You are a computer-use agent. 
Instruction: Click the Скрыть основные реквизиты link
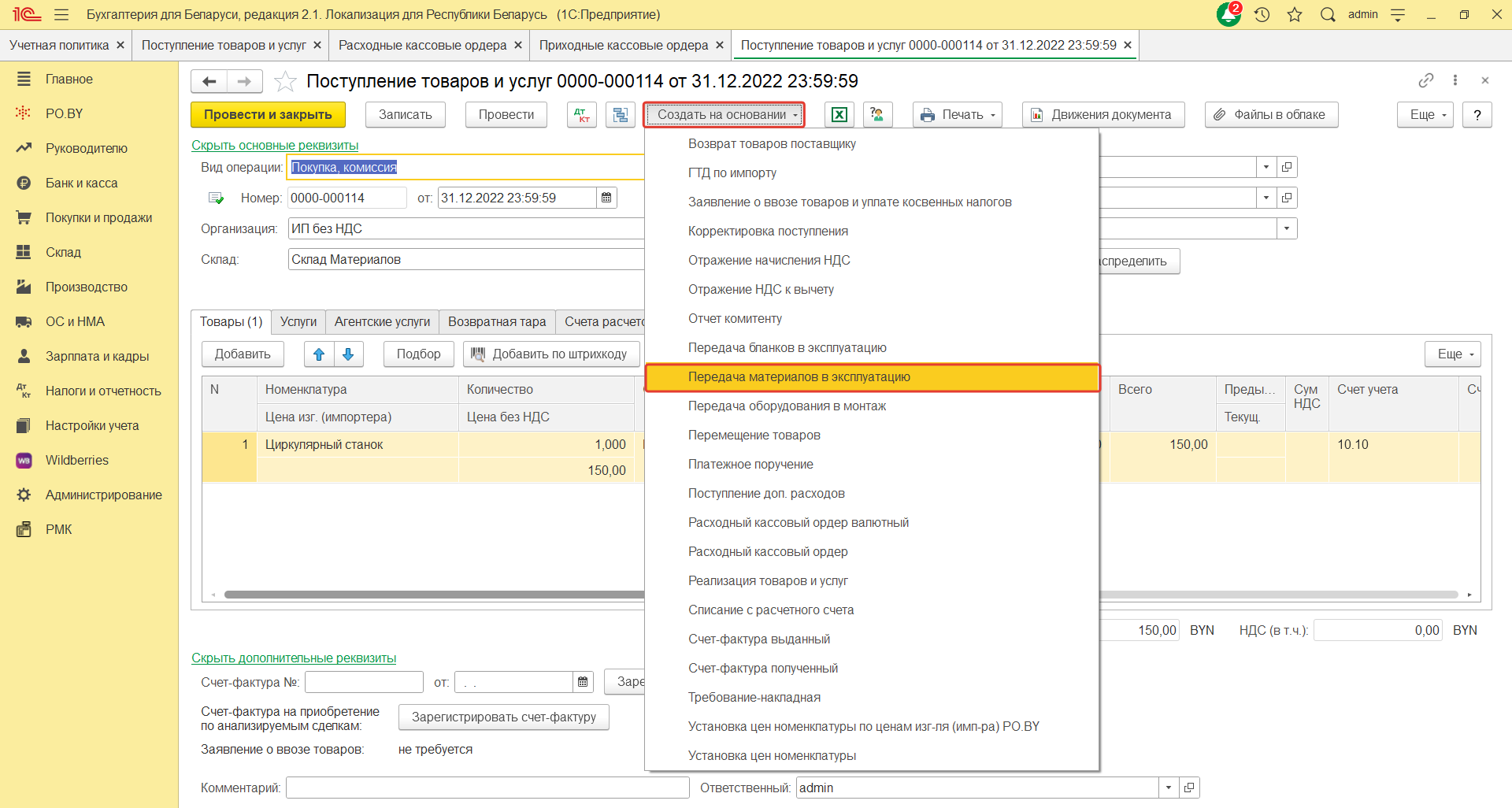(275, 145)
